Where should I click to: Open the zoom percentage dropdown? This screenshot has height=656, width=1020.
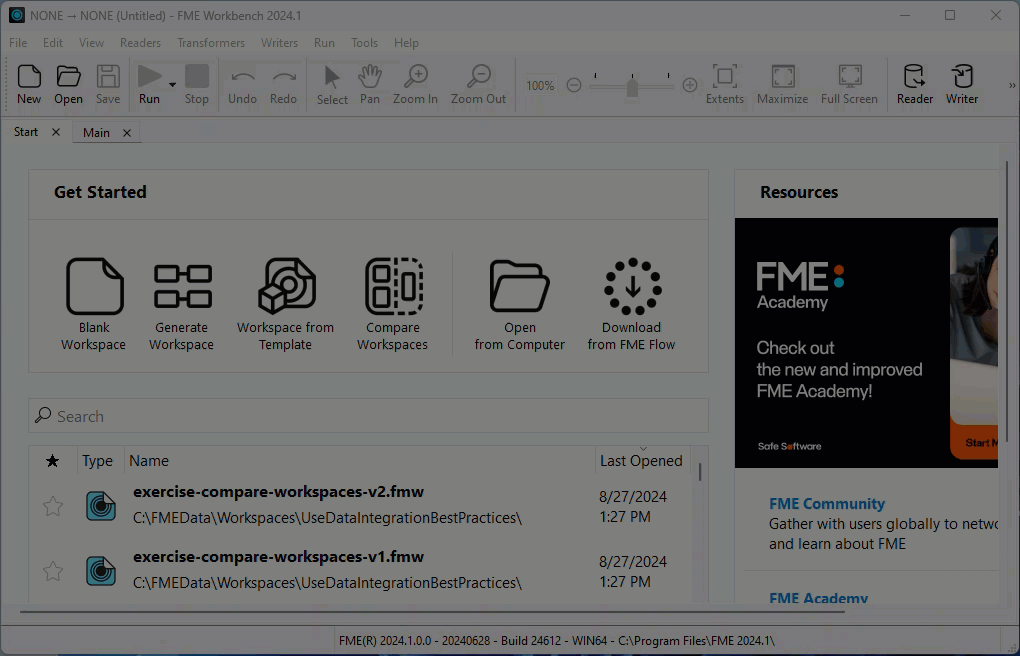540,85
